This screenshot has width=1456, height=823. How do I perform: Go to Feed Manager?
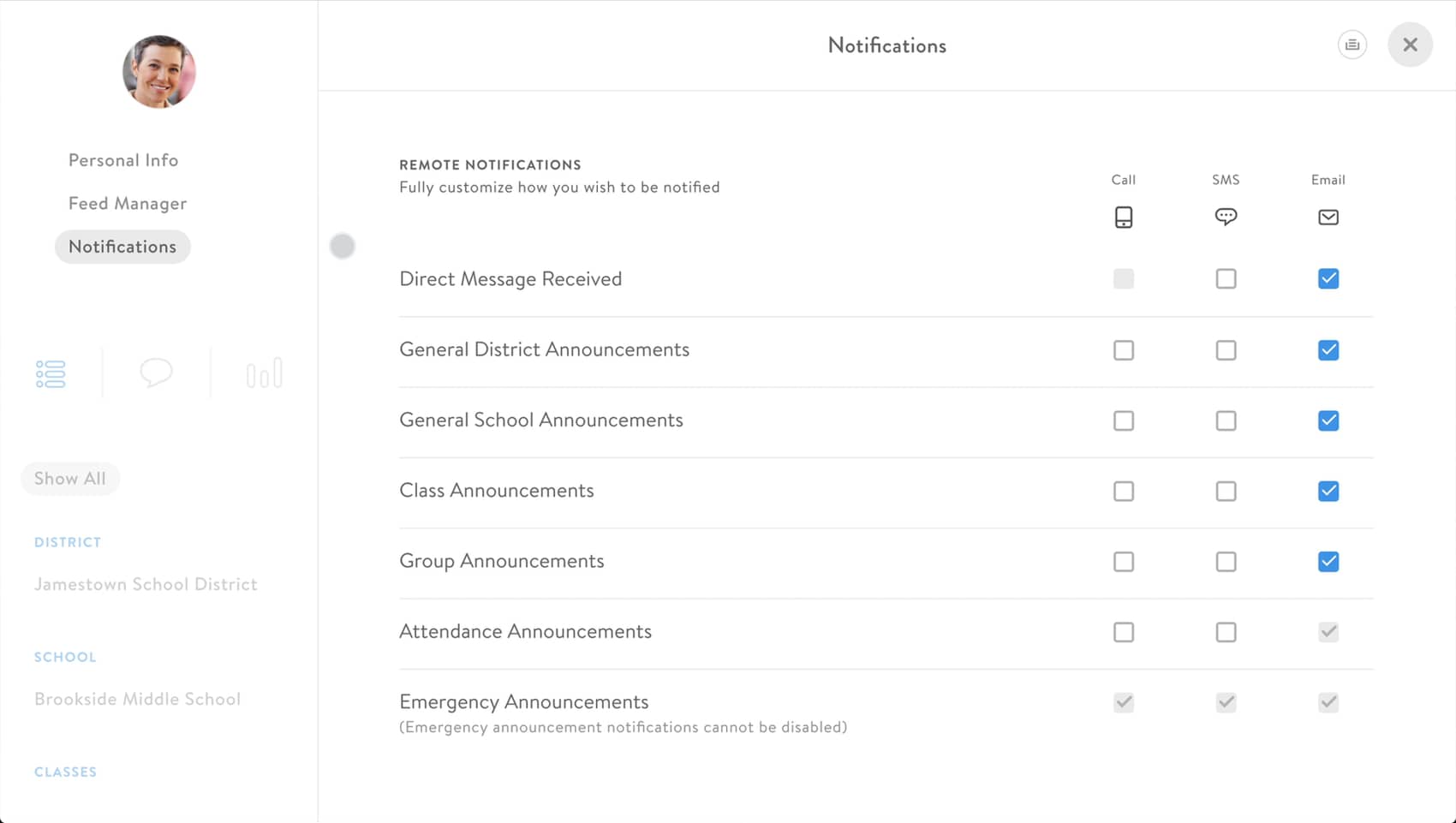point(128,203)
